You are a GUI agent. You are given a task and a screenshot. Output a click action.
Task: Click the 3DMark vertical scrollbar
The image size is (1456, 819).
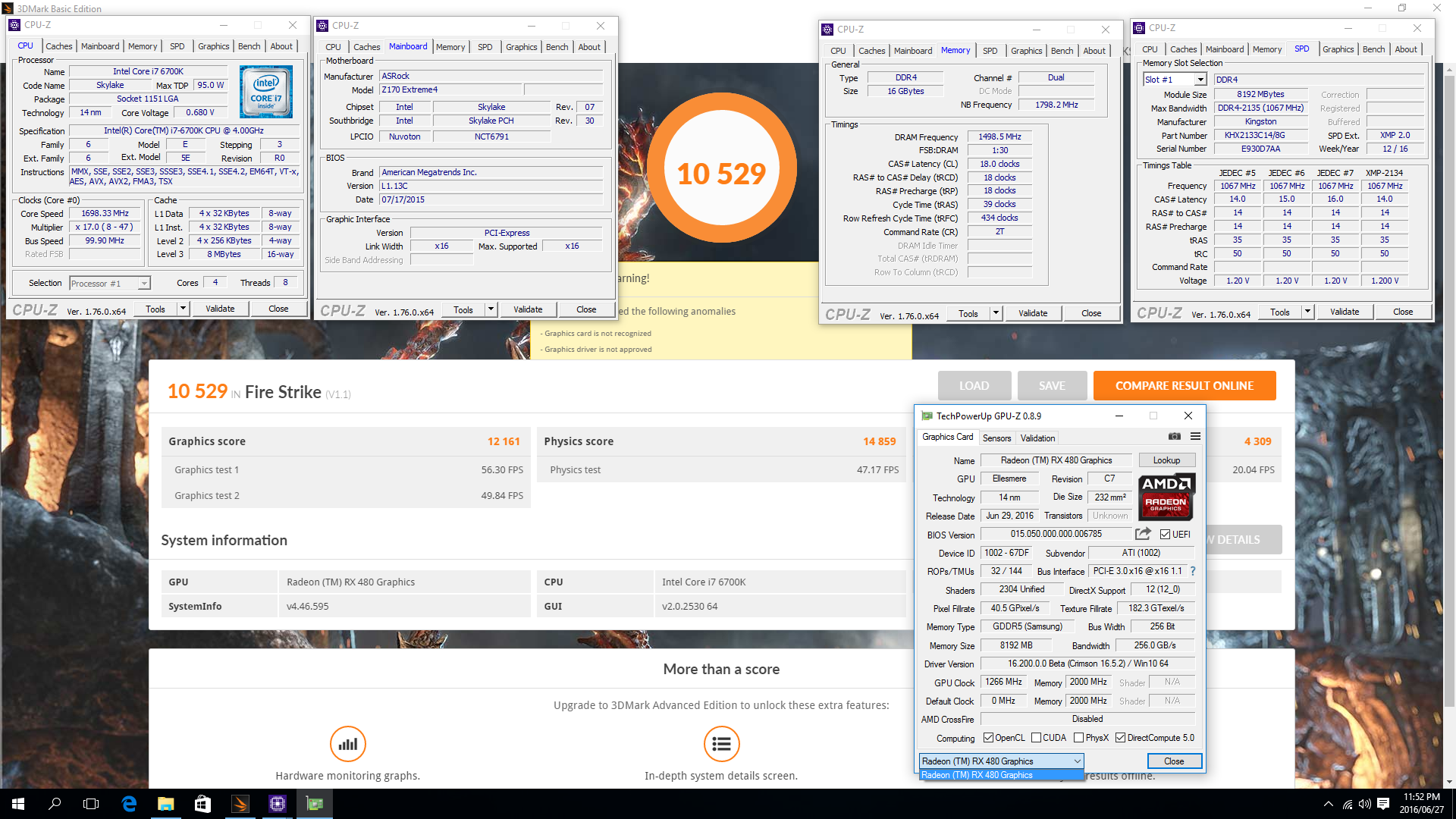coord(1449,379)
